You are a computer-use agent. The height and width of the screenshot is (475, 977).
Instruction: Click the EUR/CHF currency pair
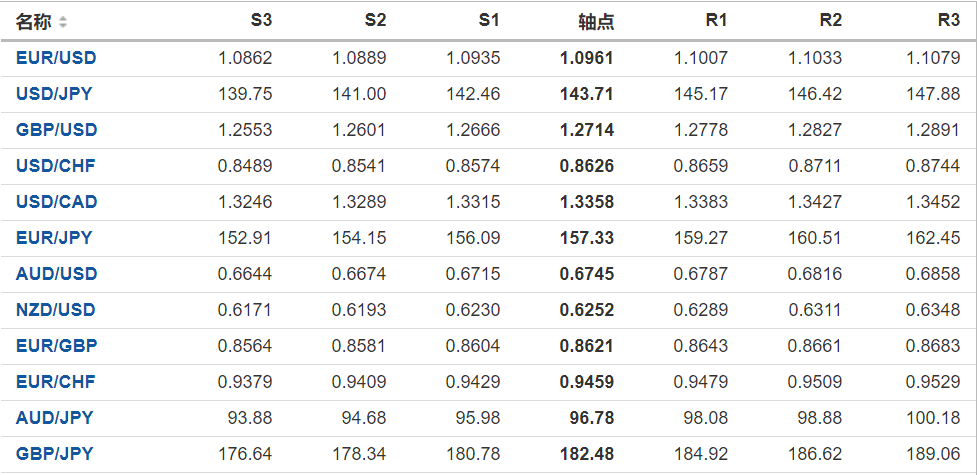(x=56, y=382)
